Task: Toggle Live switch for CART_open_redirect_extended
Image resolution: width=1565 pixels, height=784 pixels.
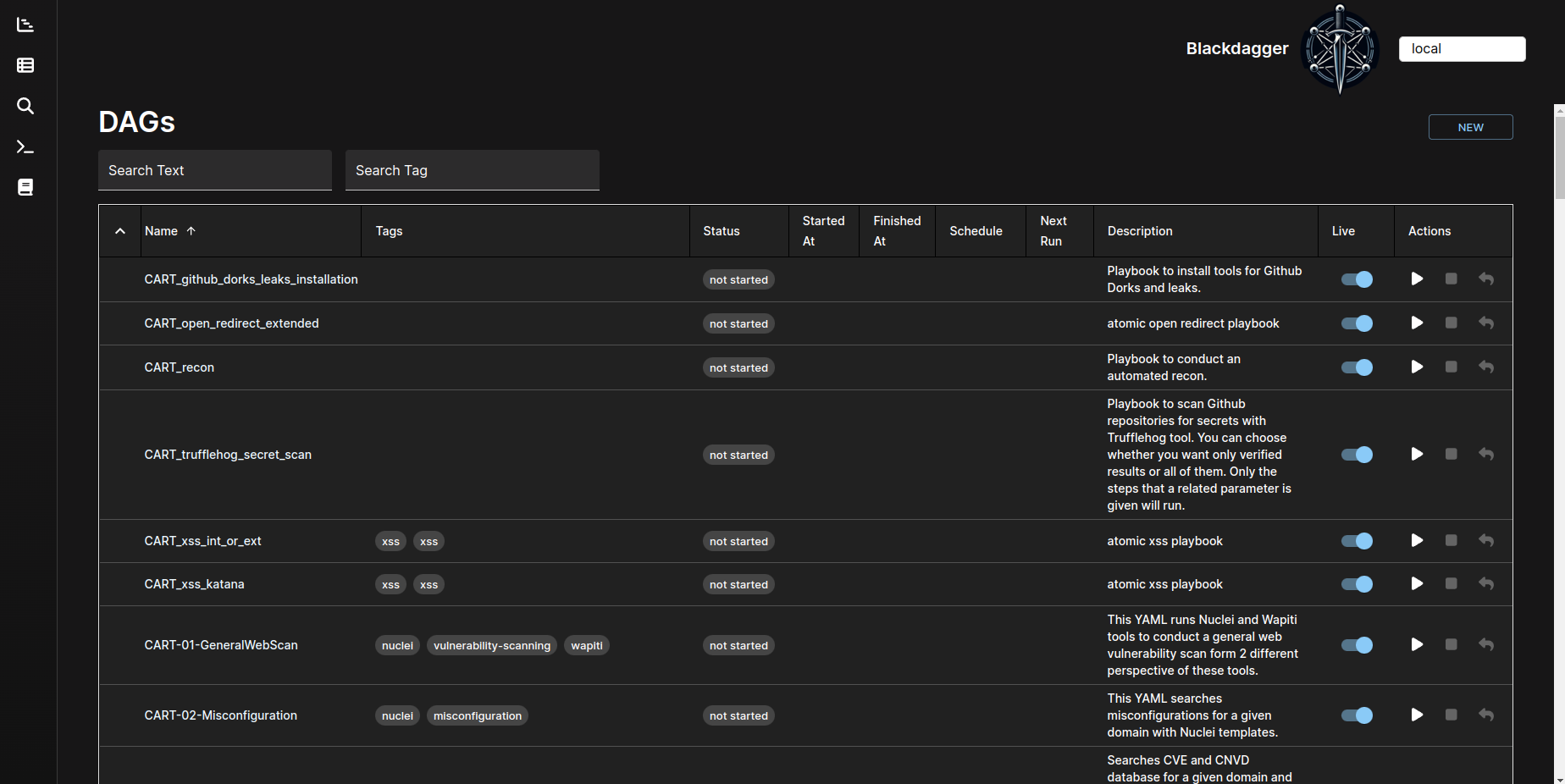Action: [x=1357, y=323]
